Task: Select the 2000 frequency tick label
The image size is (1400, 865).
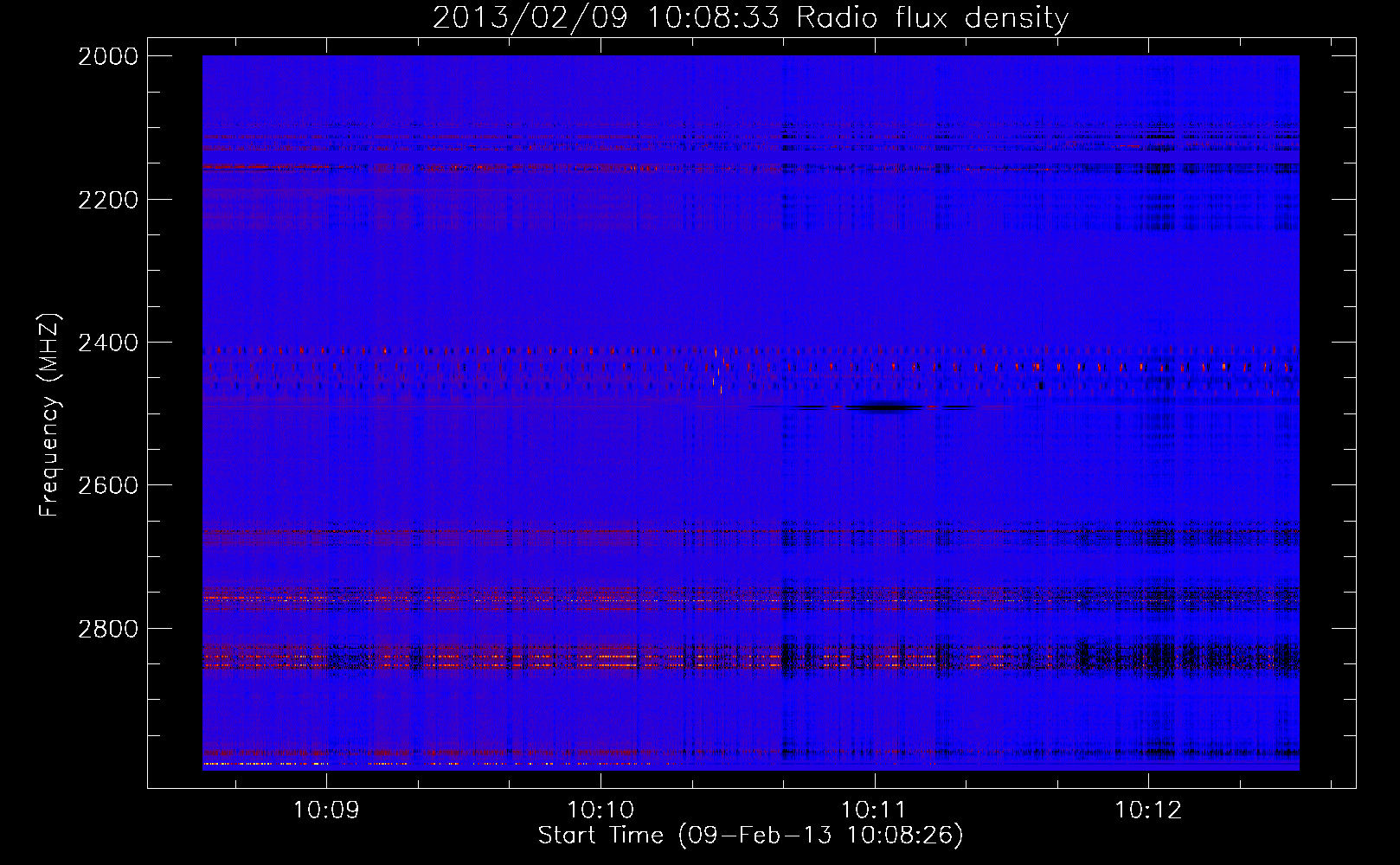Action: [x=108, y=56]
